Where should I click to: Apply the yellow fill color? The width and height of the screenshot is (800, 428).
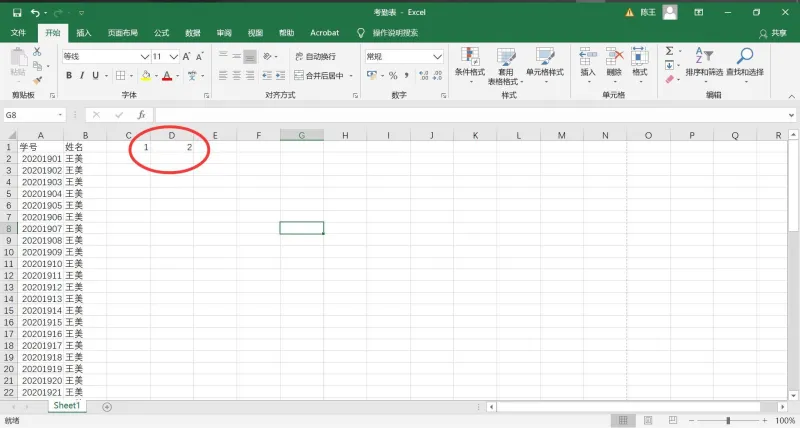point(146,75)
